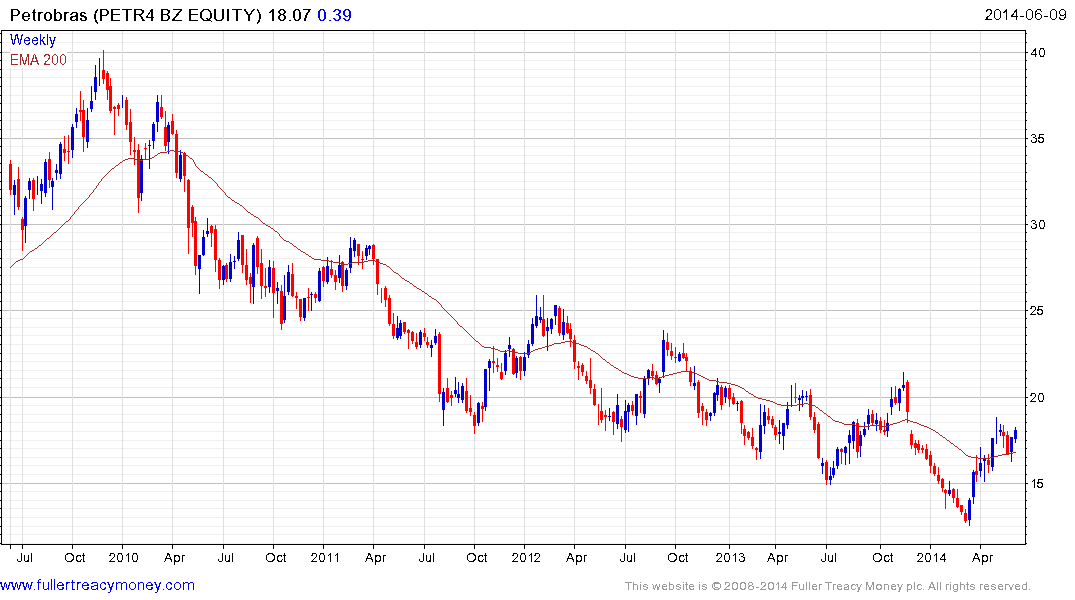Click the 'EMA 200' indicator label
The image size is (1075, 600).
38,60
